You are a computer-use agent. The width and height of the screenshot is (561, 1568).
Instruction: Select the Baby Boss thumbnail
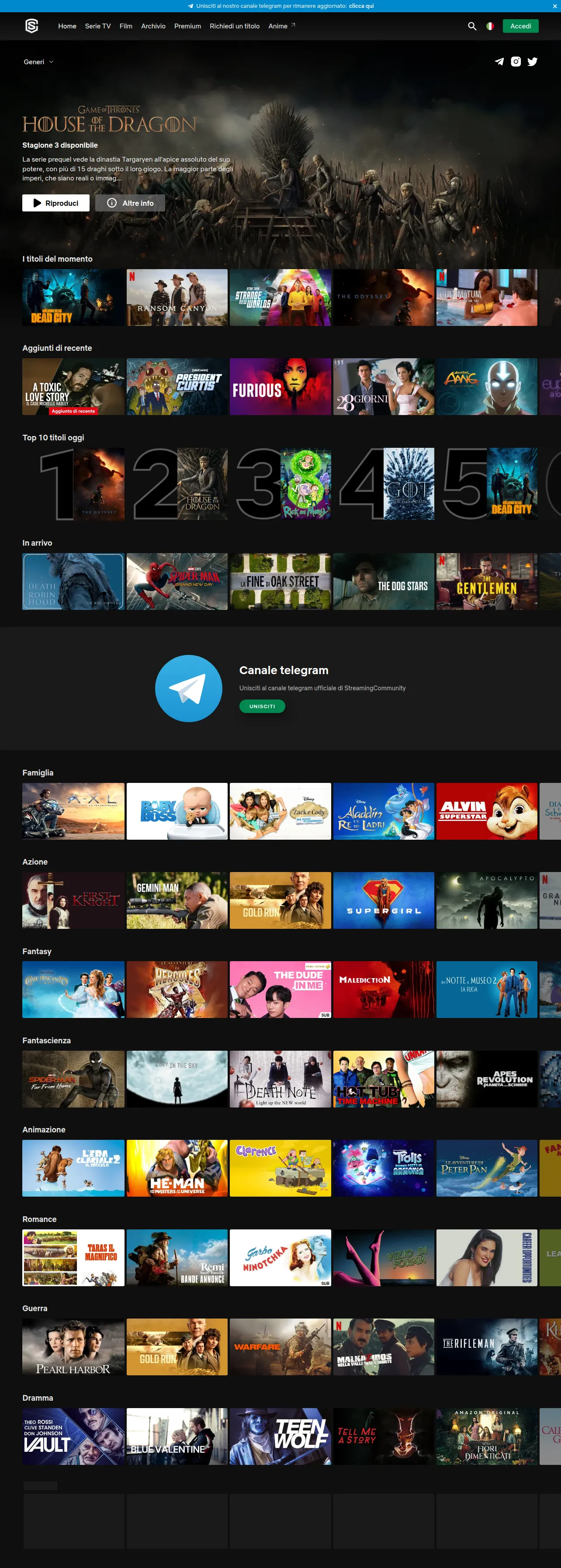point(177,811)
